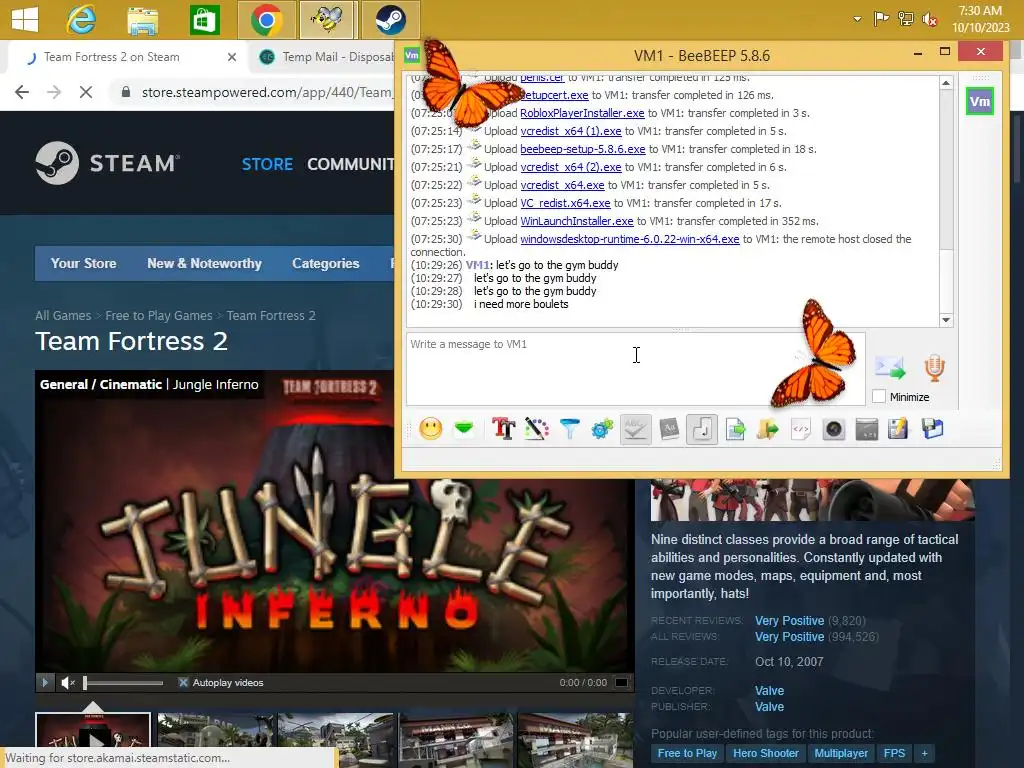Toggle the musical note sound icon

point(702,429)
